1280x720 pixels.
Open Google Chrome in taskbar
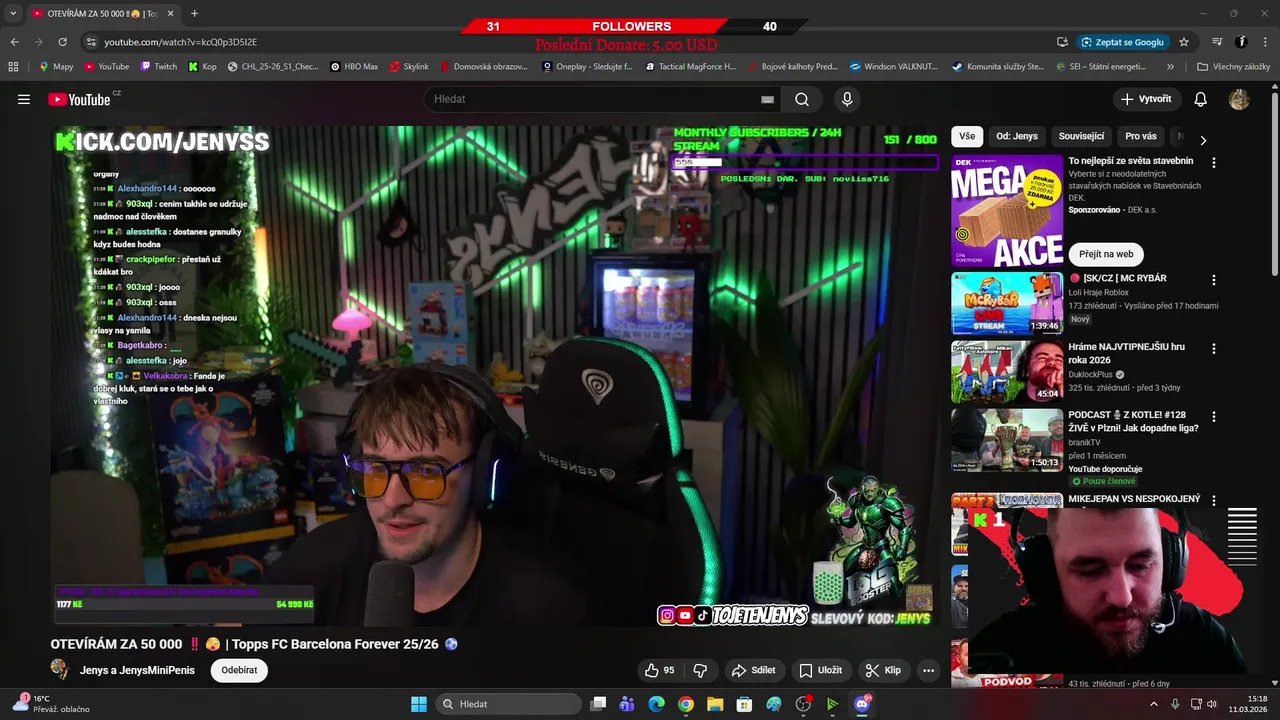point(685,704)
